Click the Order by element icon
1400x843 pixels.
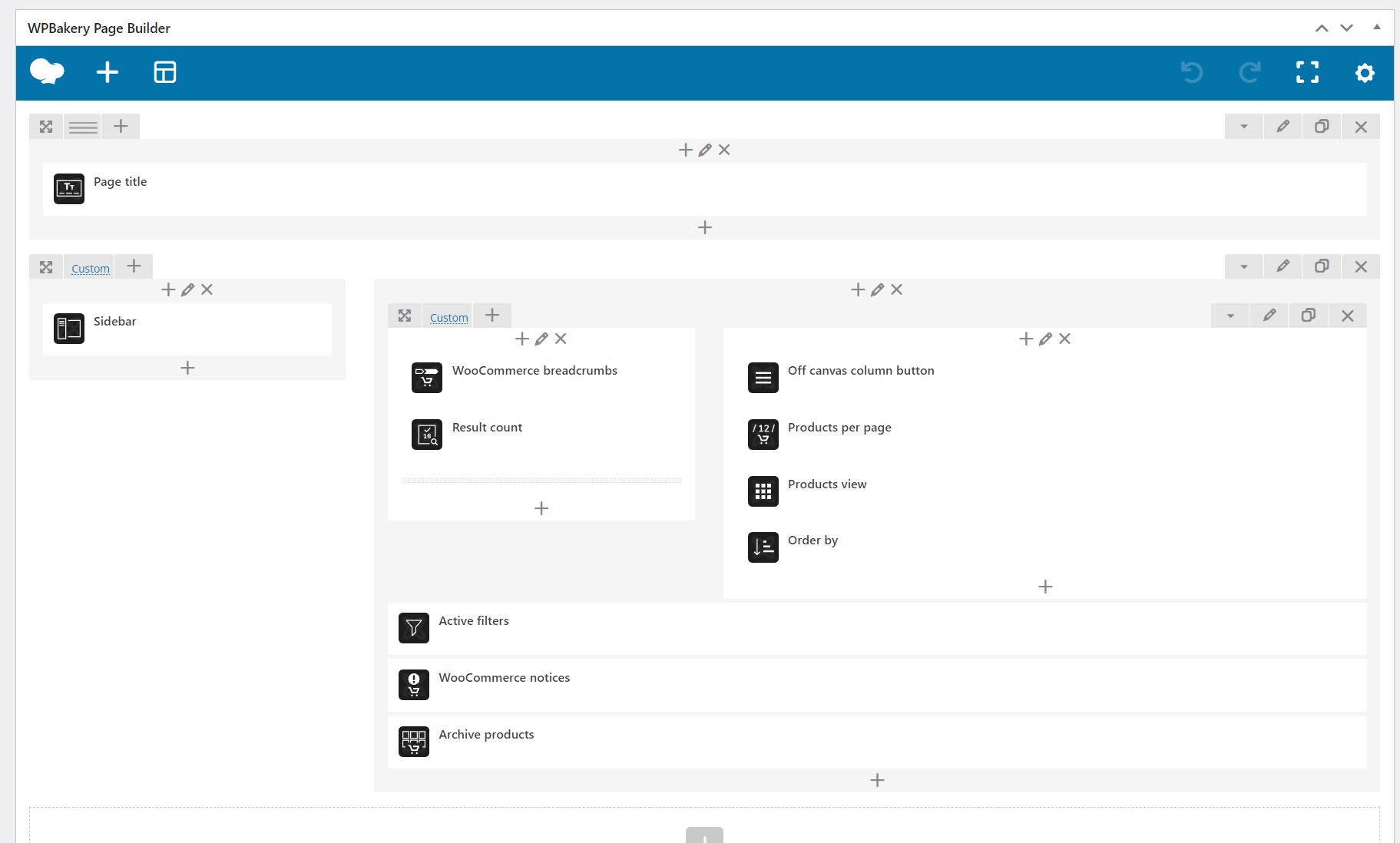click(x=763, y=547)
